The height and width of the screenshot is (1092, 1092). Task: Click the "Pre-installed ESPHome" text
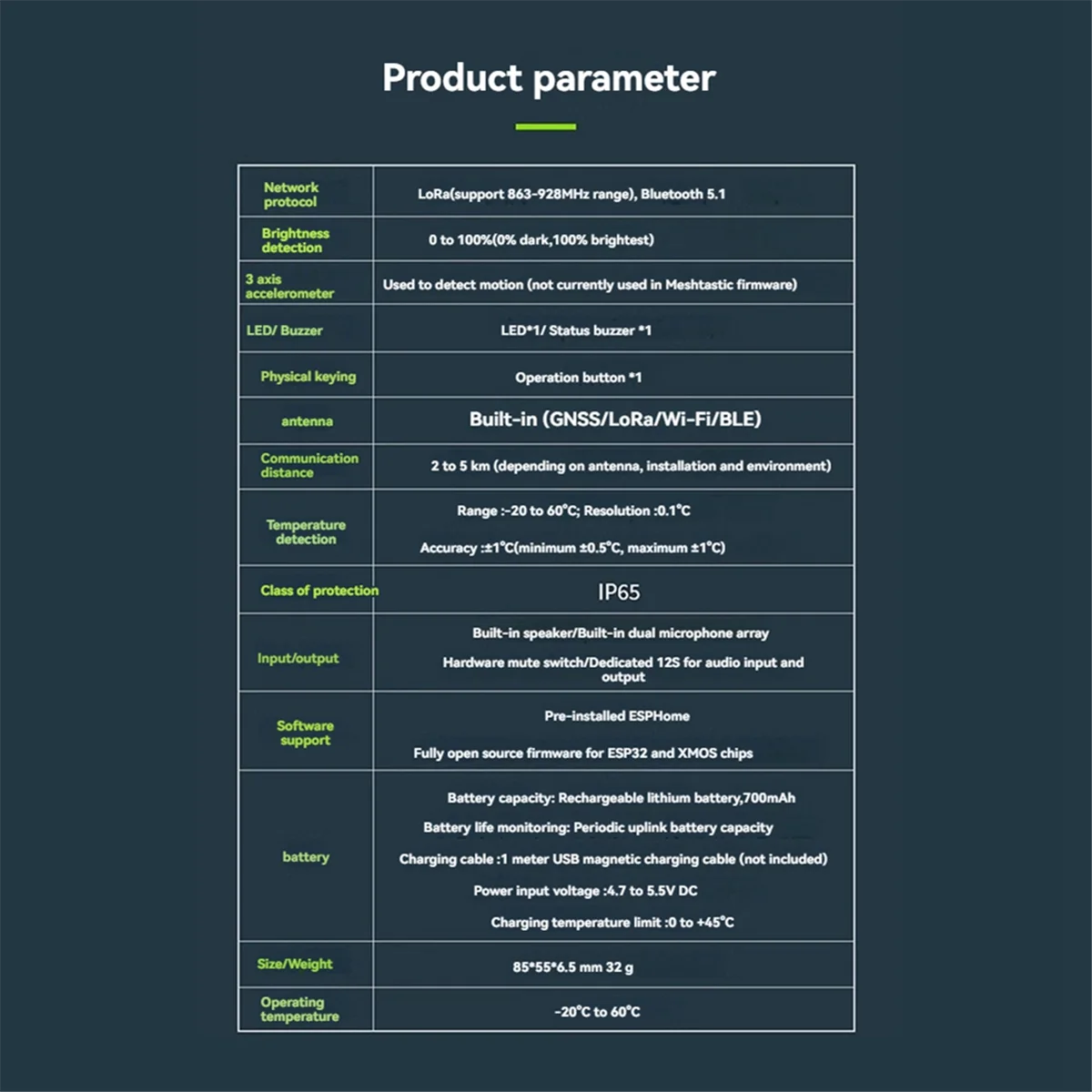(617, 716)
